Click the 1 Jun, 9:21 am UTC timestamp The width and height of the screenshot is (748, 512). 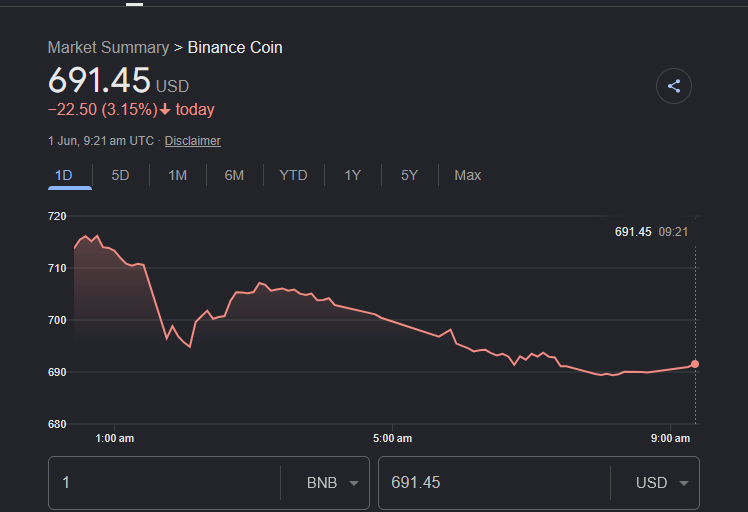[101, 141]
